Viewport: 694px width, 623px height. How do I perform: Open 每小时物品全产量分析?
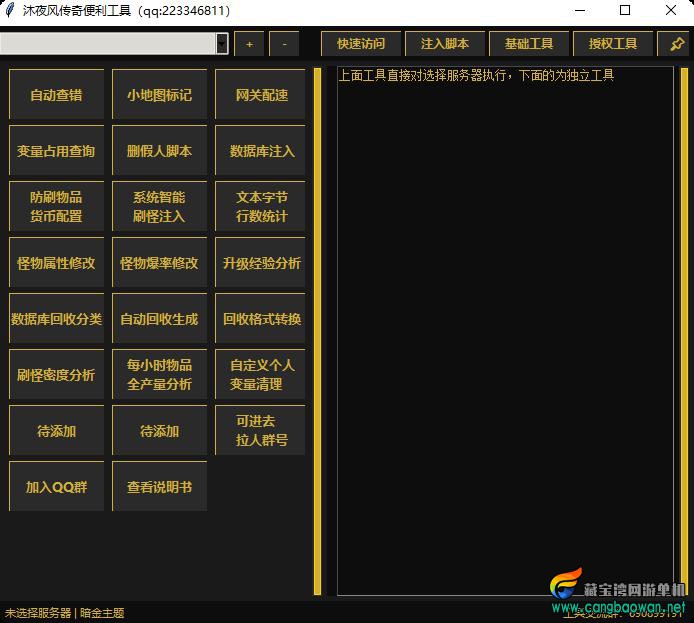pos(159,374)
